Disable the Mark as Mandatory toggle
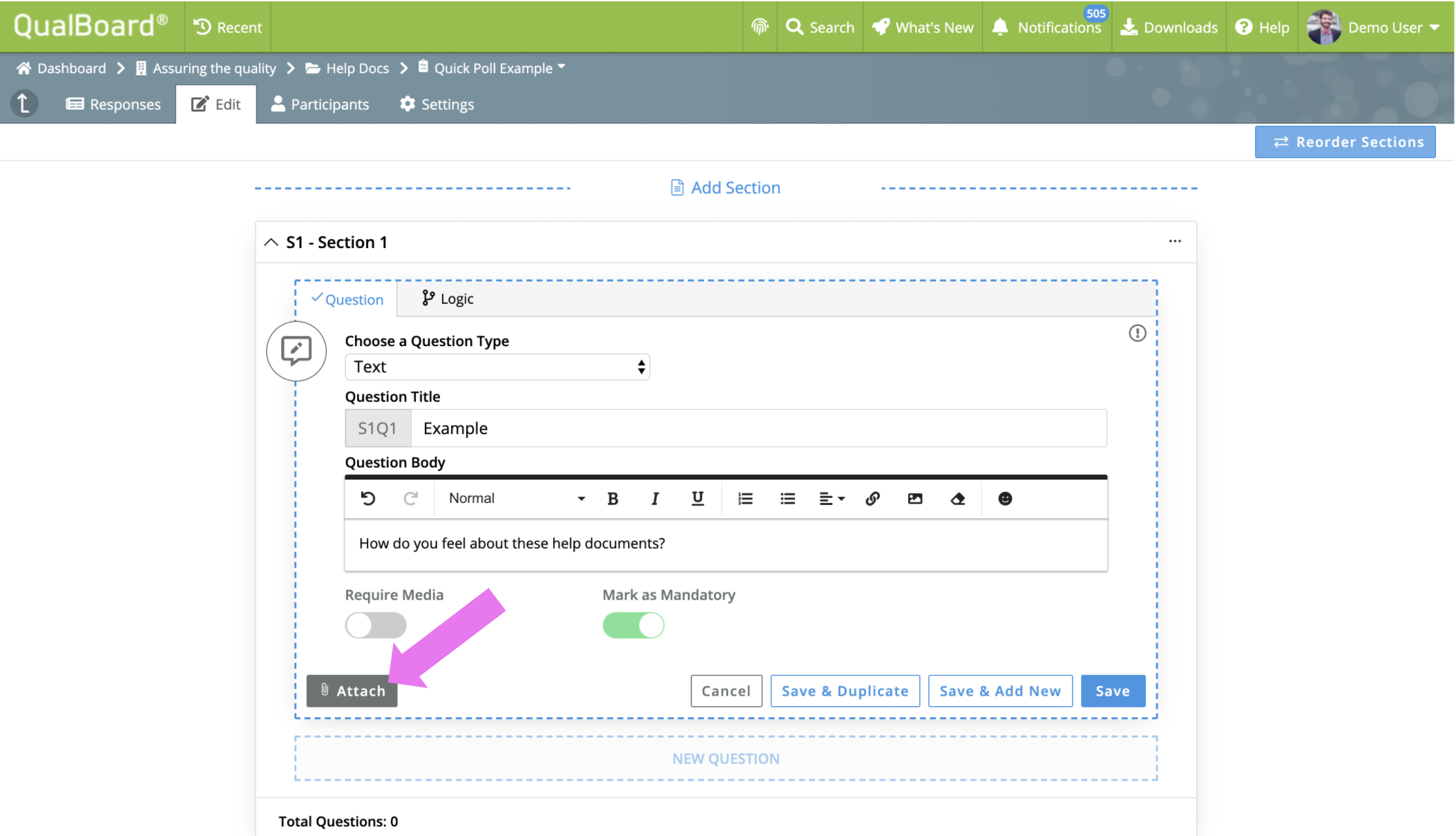1456x836 pixels. (x=633, y=625)
